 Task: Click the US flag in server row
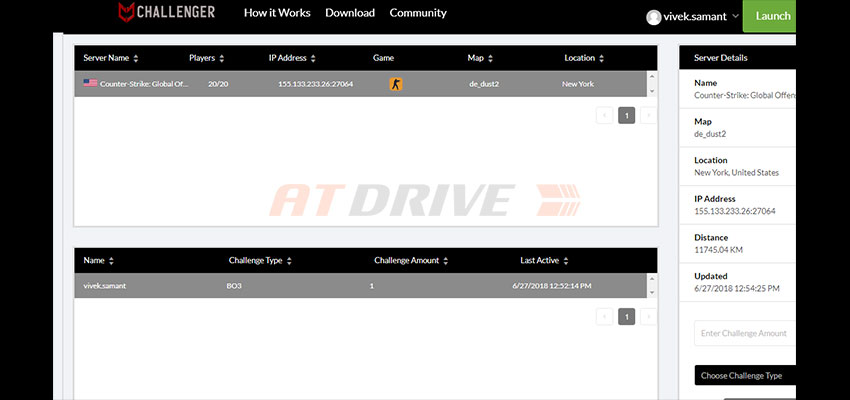[x=90, y=83]
